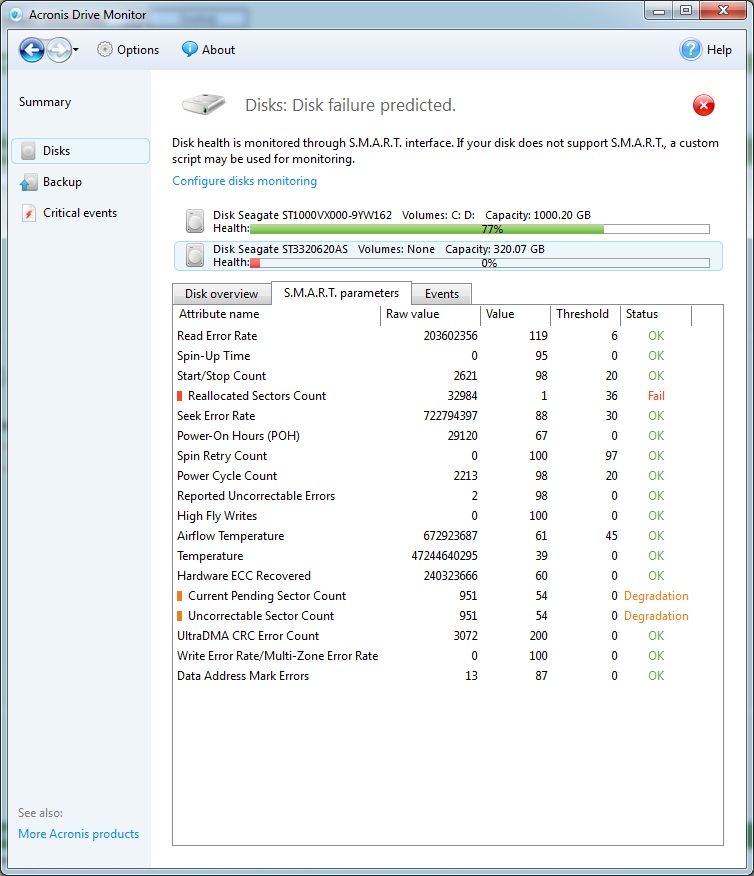The width and height of the screenshot is (754, 876).
Task: Select the Spin Retry Count row
Action: coord(433,456)
